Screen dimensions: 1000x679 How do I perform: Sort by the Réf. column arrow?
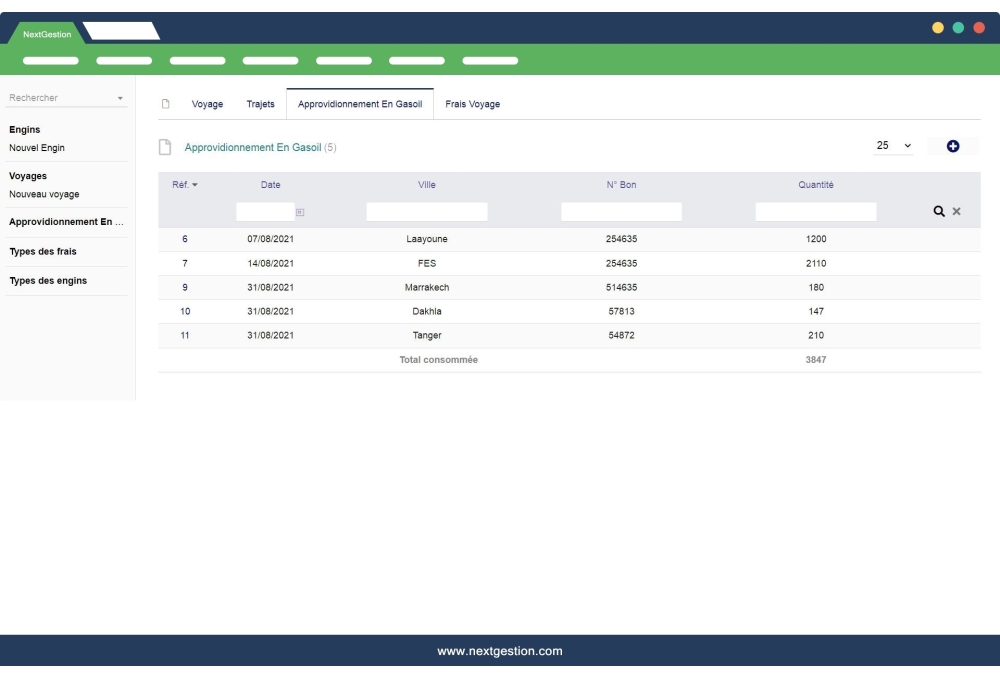195,185
